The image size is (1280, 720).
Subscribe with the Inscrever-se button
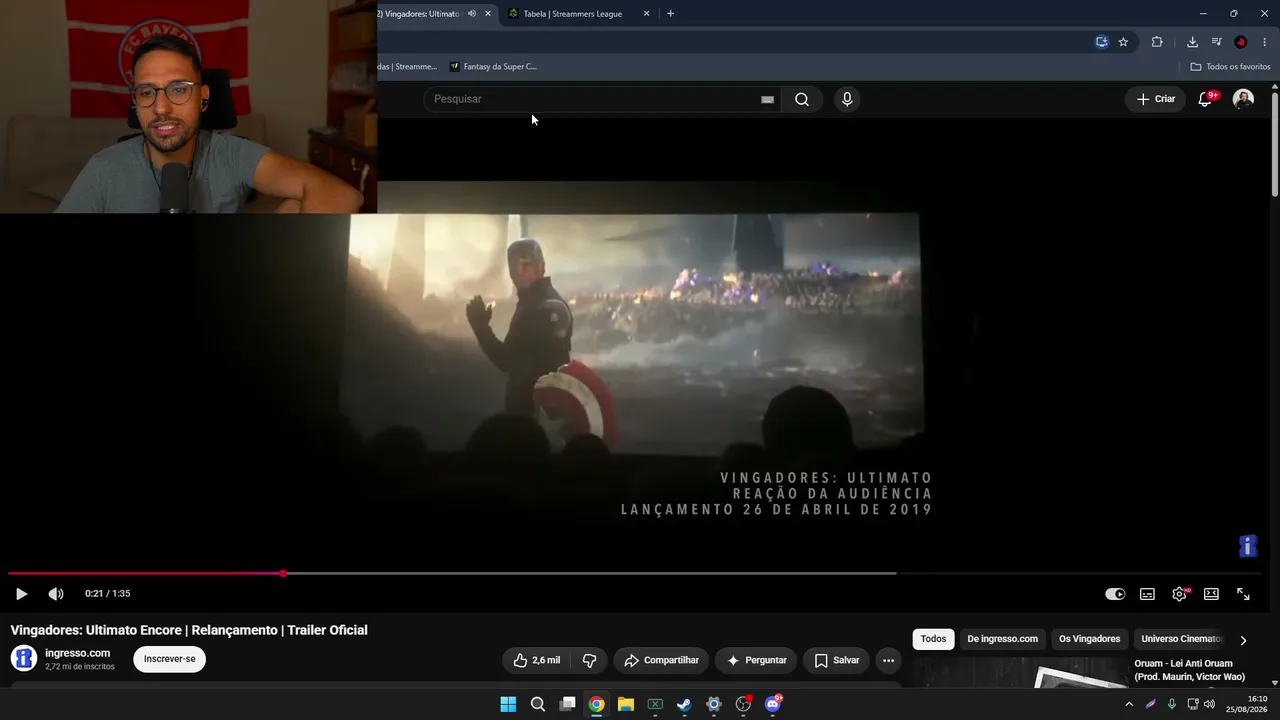point(170,659)
